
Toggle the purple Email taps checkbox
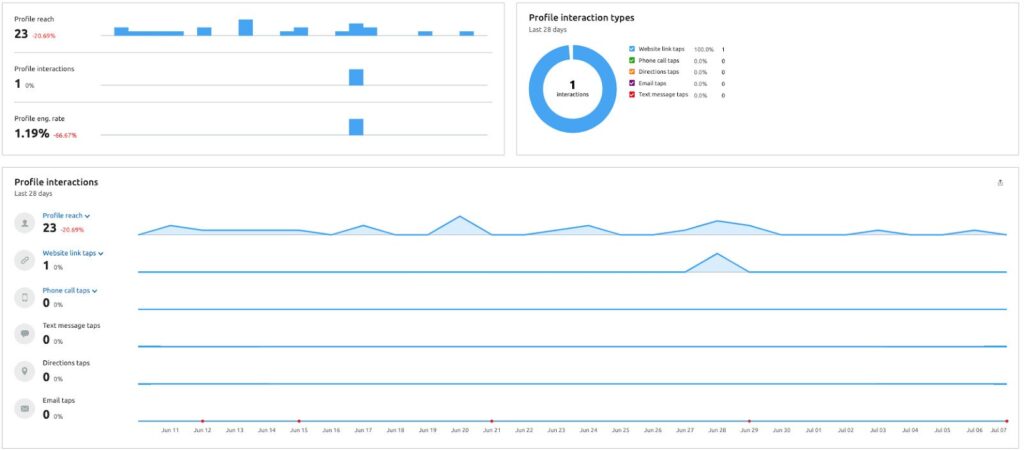click(x=632, y=83)
